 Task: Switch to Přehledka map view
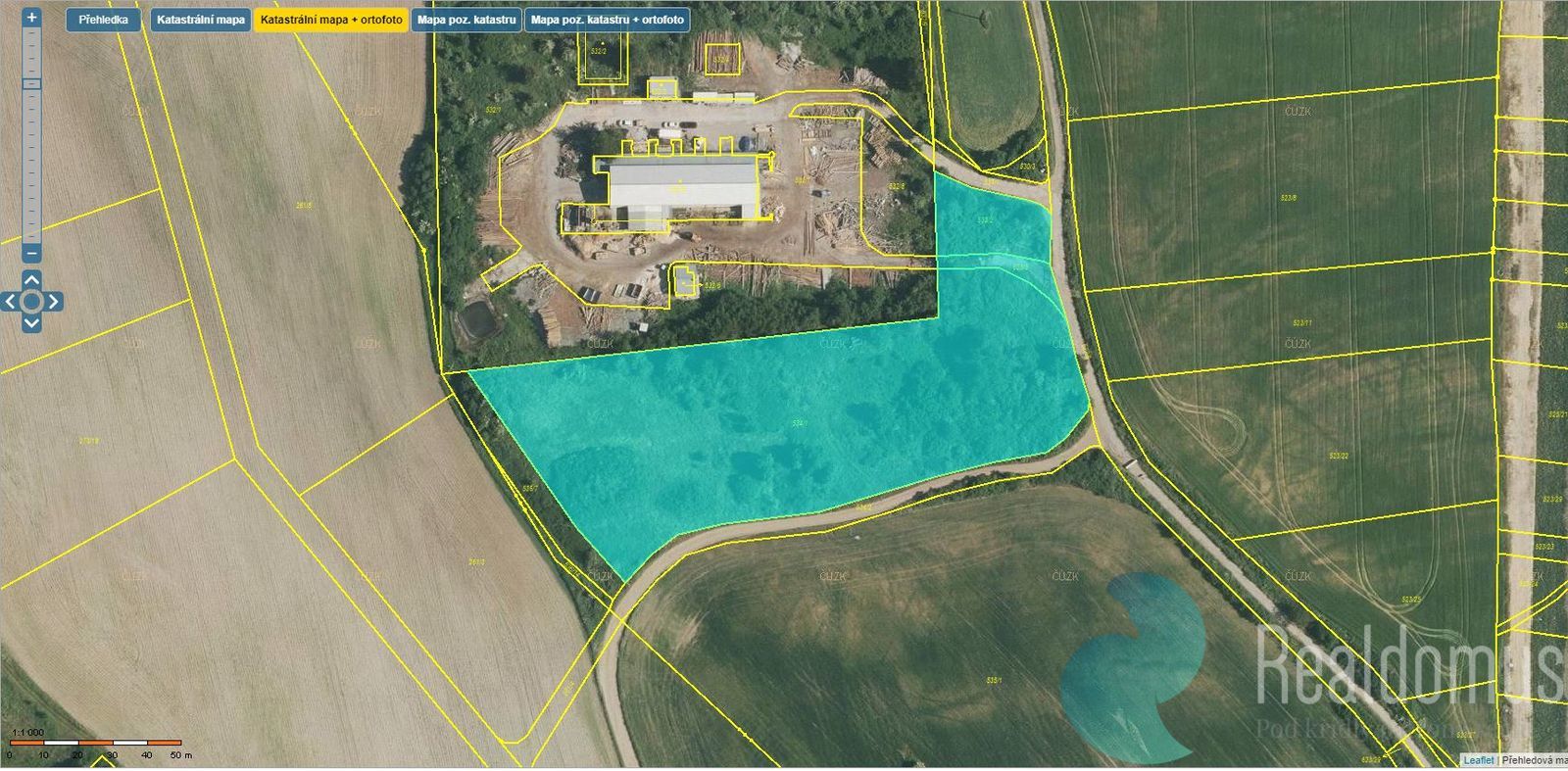(x=103, y=21)
